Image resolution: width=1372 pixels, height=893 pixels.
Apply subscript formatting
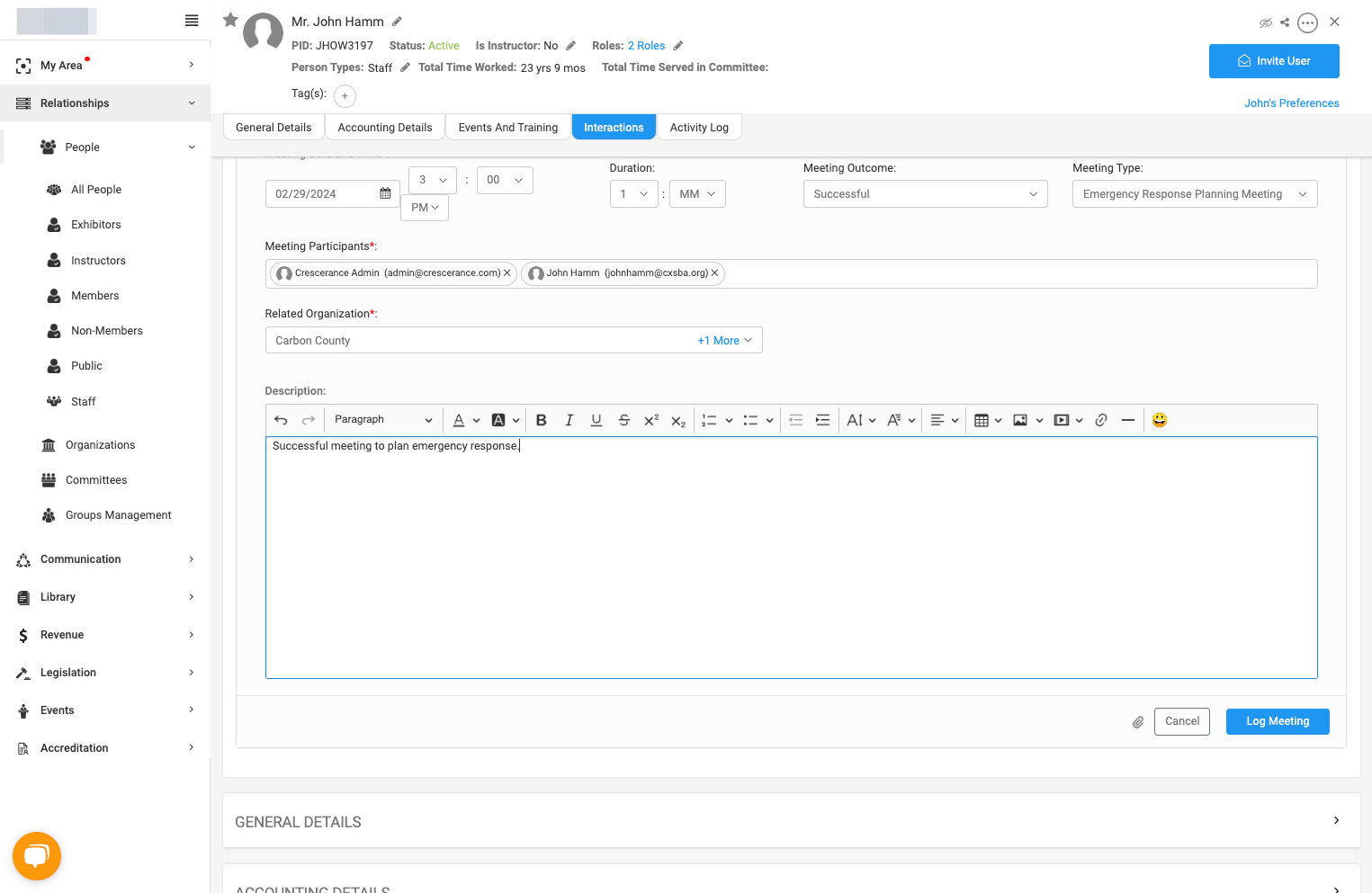[x=678, y=420]
